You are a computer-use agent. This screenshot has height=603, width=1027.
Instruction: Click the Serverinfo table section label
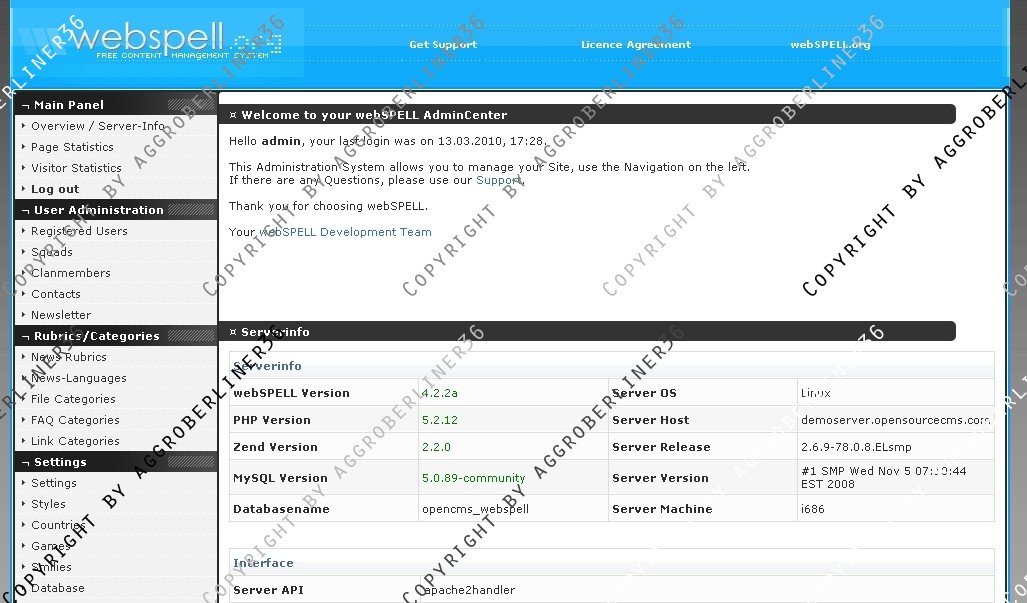pos(267,366)
